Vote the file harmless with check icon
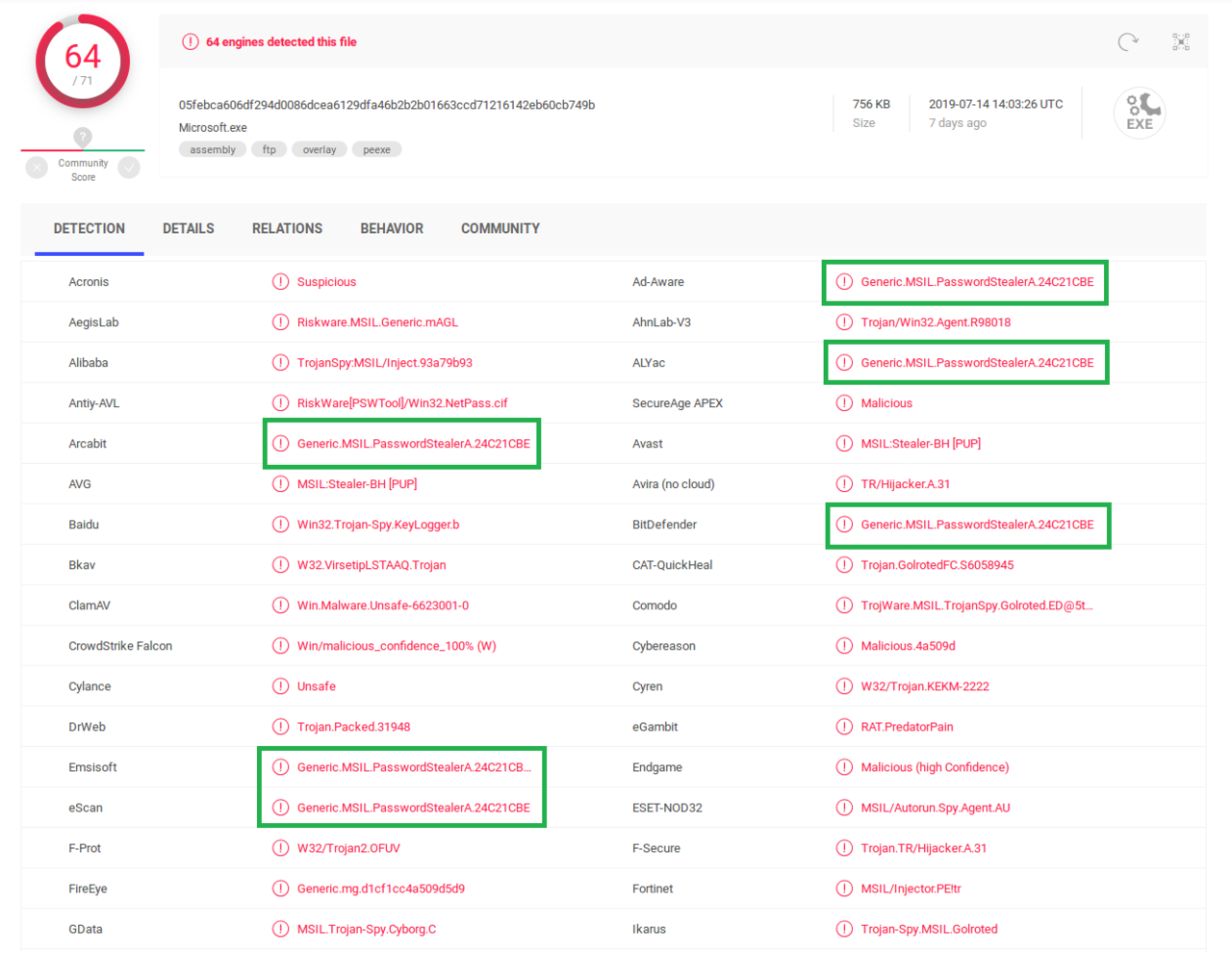The height and width of the screenshot is (953, 1232). [x=129, y=167]
